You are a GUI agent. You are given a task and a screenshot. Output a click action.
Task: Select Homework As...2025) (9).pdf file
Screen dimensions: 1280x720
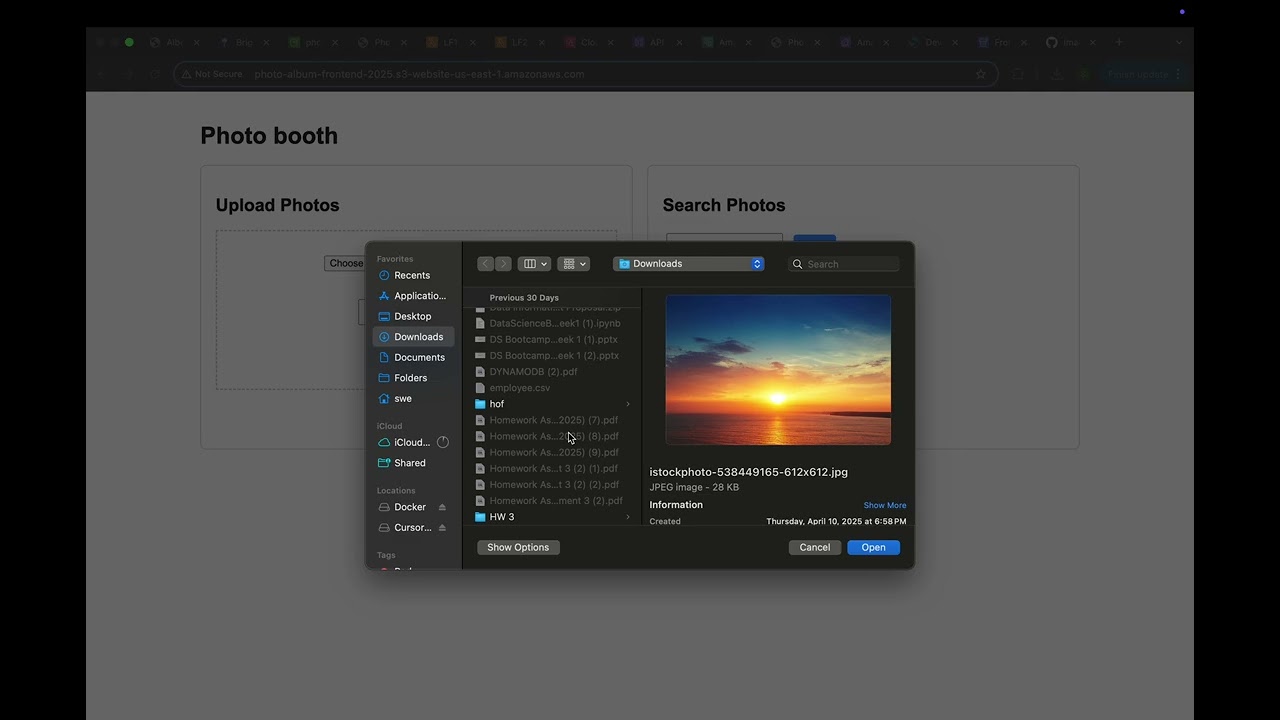552,452
